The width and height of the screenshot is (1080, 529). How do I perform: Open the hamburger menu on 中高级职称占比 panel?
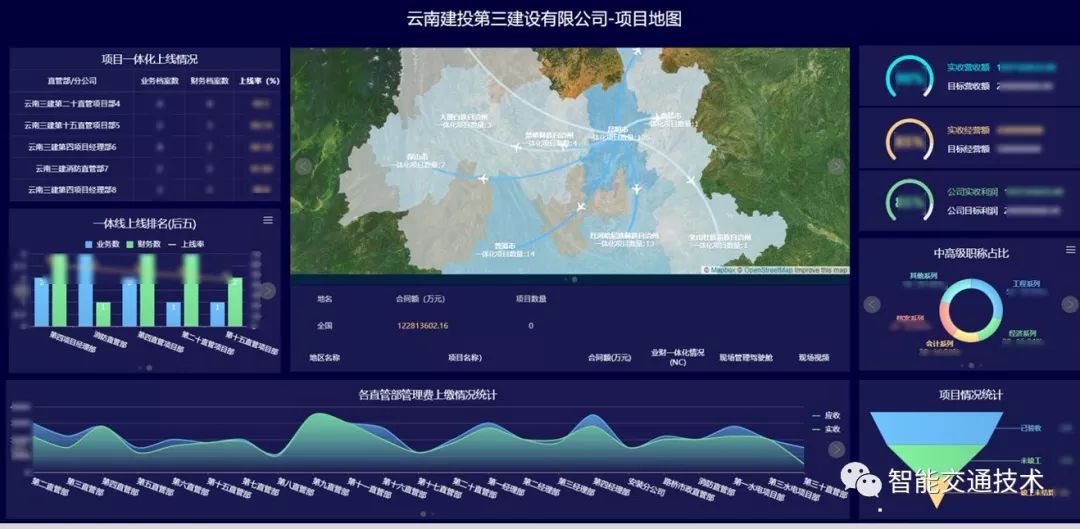1070,249
